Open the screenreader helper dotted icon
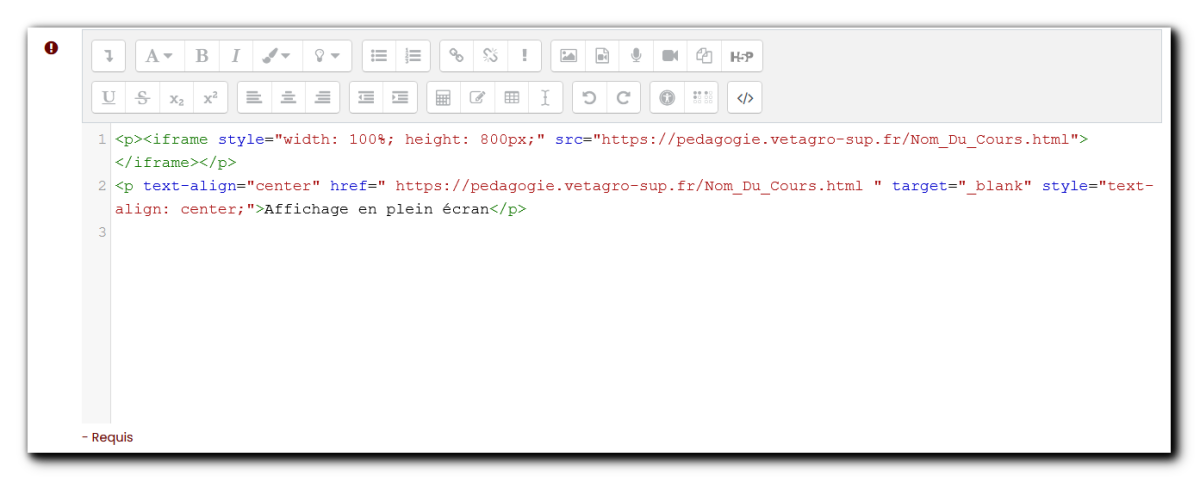 click(701, 97)
